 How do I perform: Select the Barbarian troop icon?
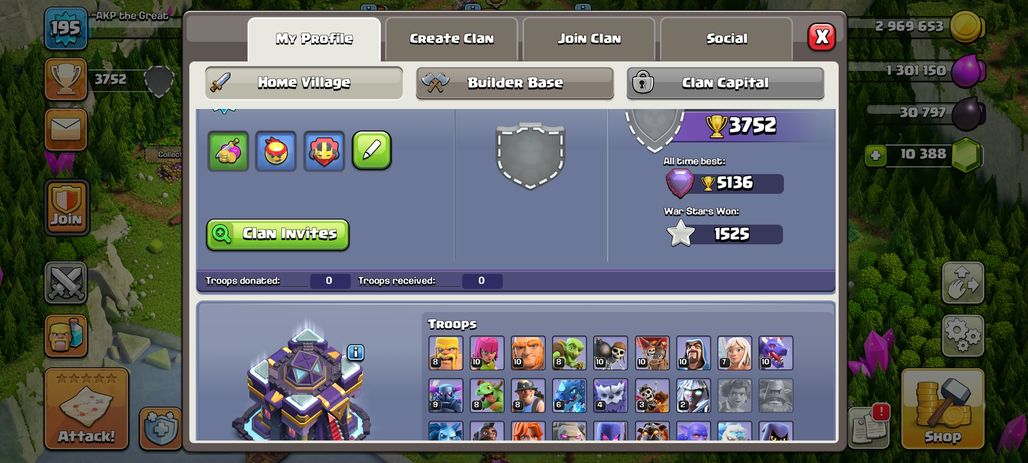pyautogui.click(x=446, y=353)
